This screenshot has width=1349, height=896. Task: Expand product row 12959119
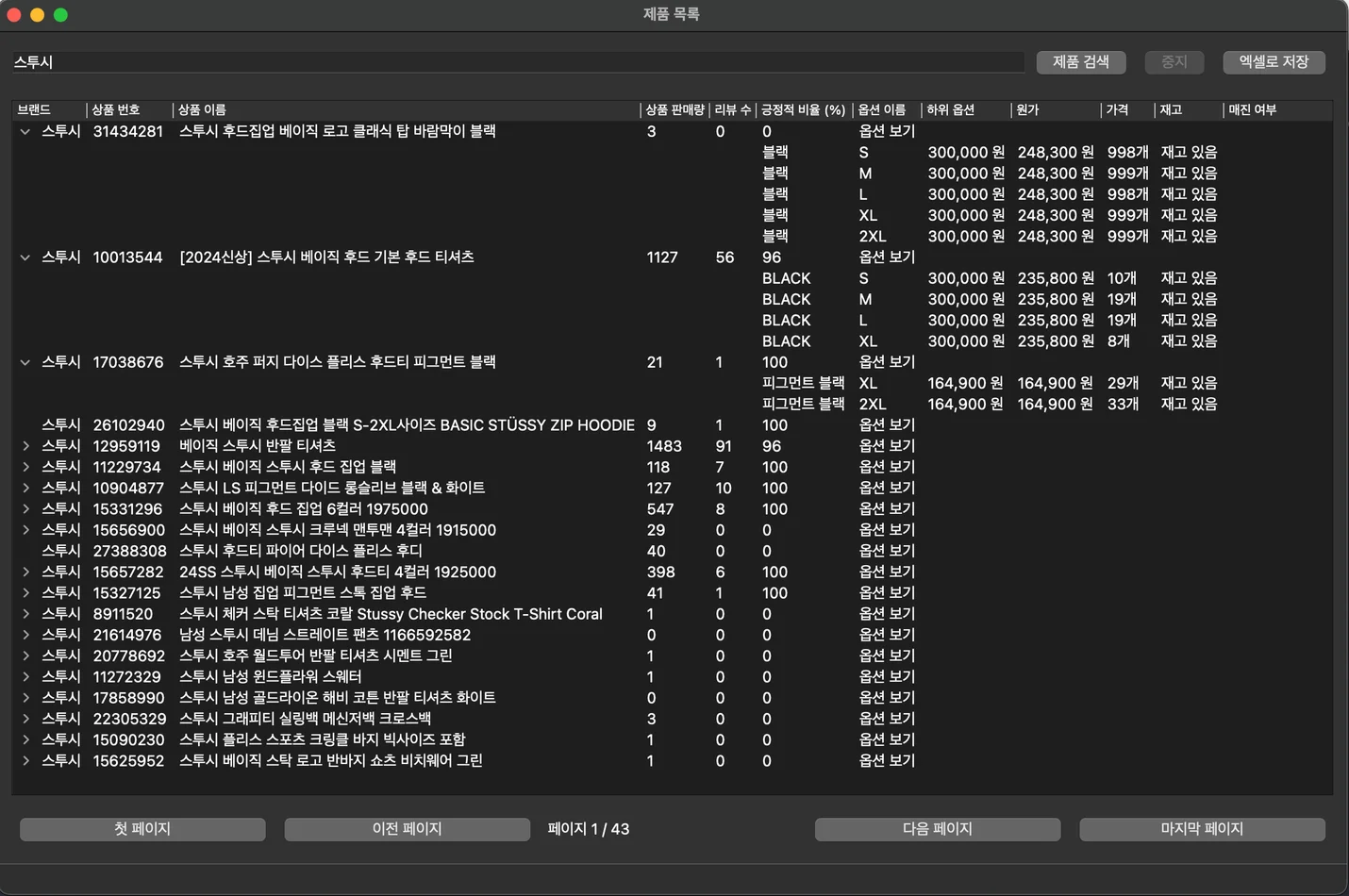[x=25, y=446]
